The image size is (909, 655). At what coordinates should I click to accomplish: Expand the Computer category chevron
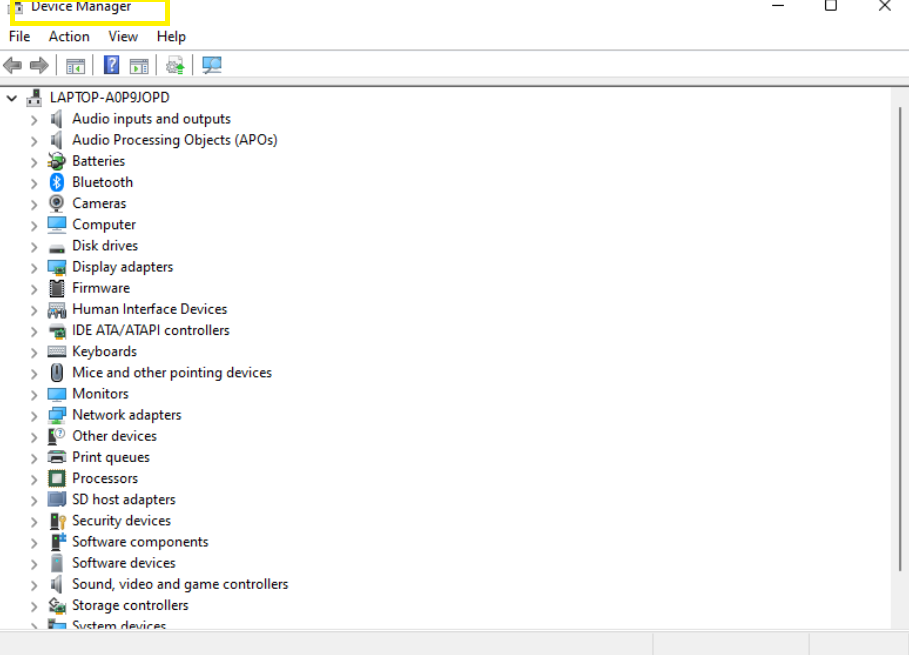pos(34,225)
